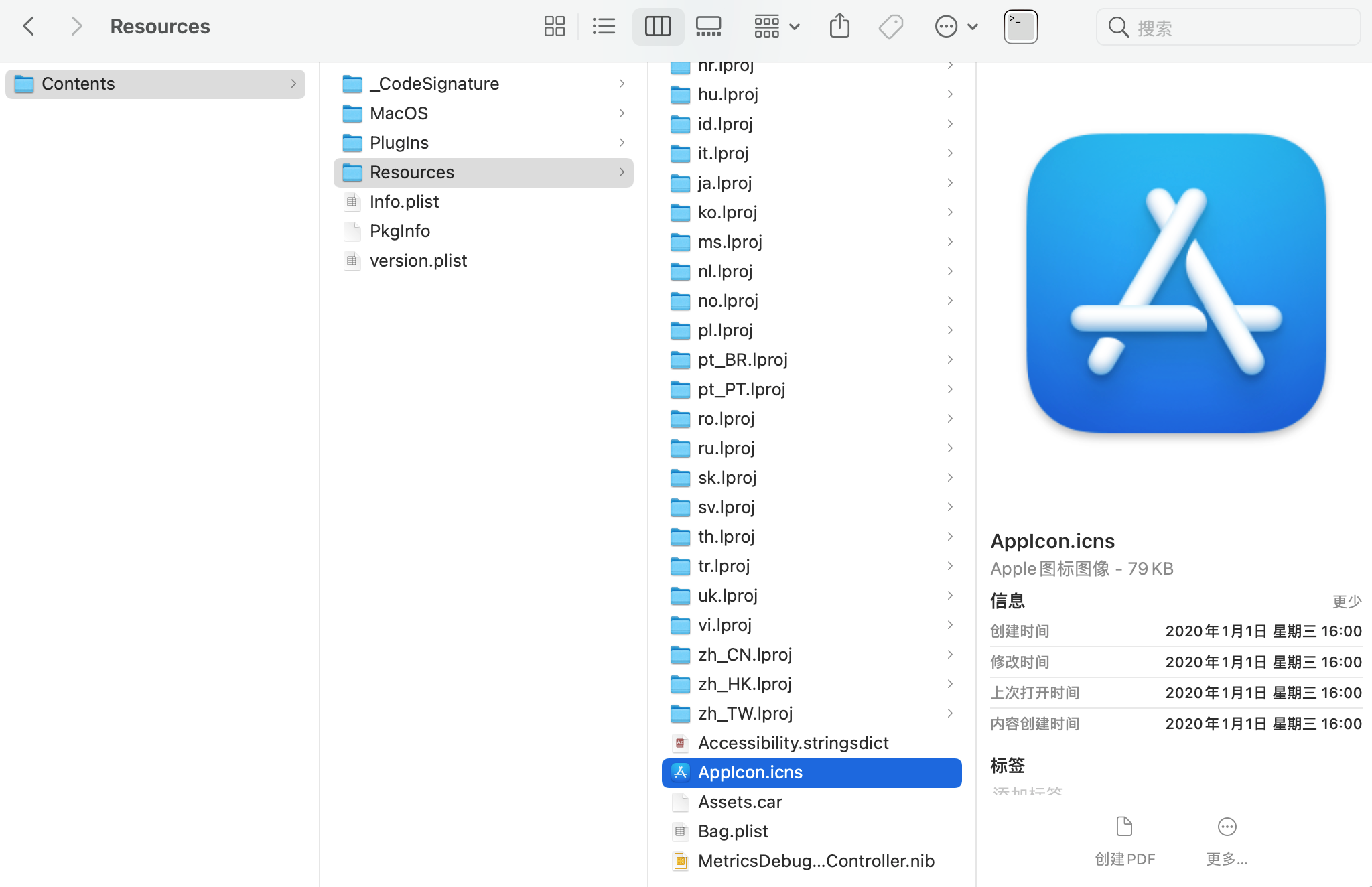
Task: Click the 更多... quick action button
Action: tap(1227, 840)
